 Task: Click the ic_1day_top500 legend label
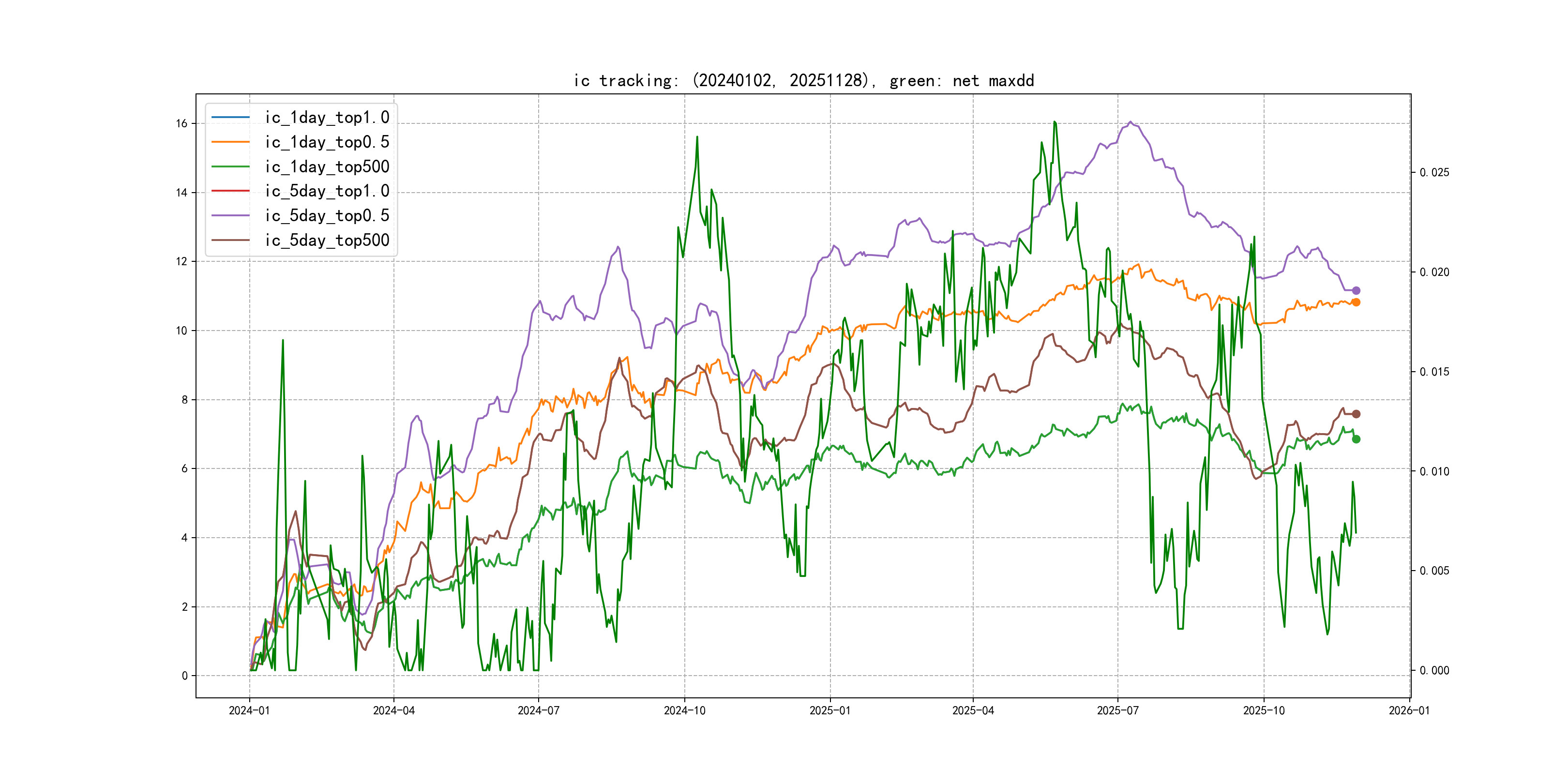pyautogui.click(x=327, y=167)
